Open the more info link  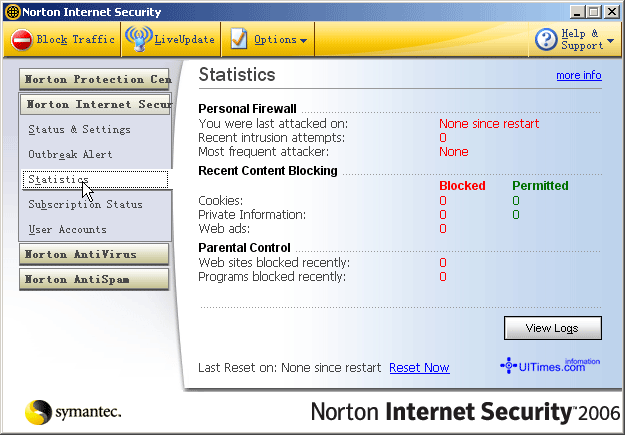click(x=579, y=75)
